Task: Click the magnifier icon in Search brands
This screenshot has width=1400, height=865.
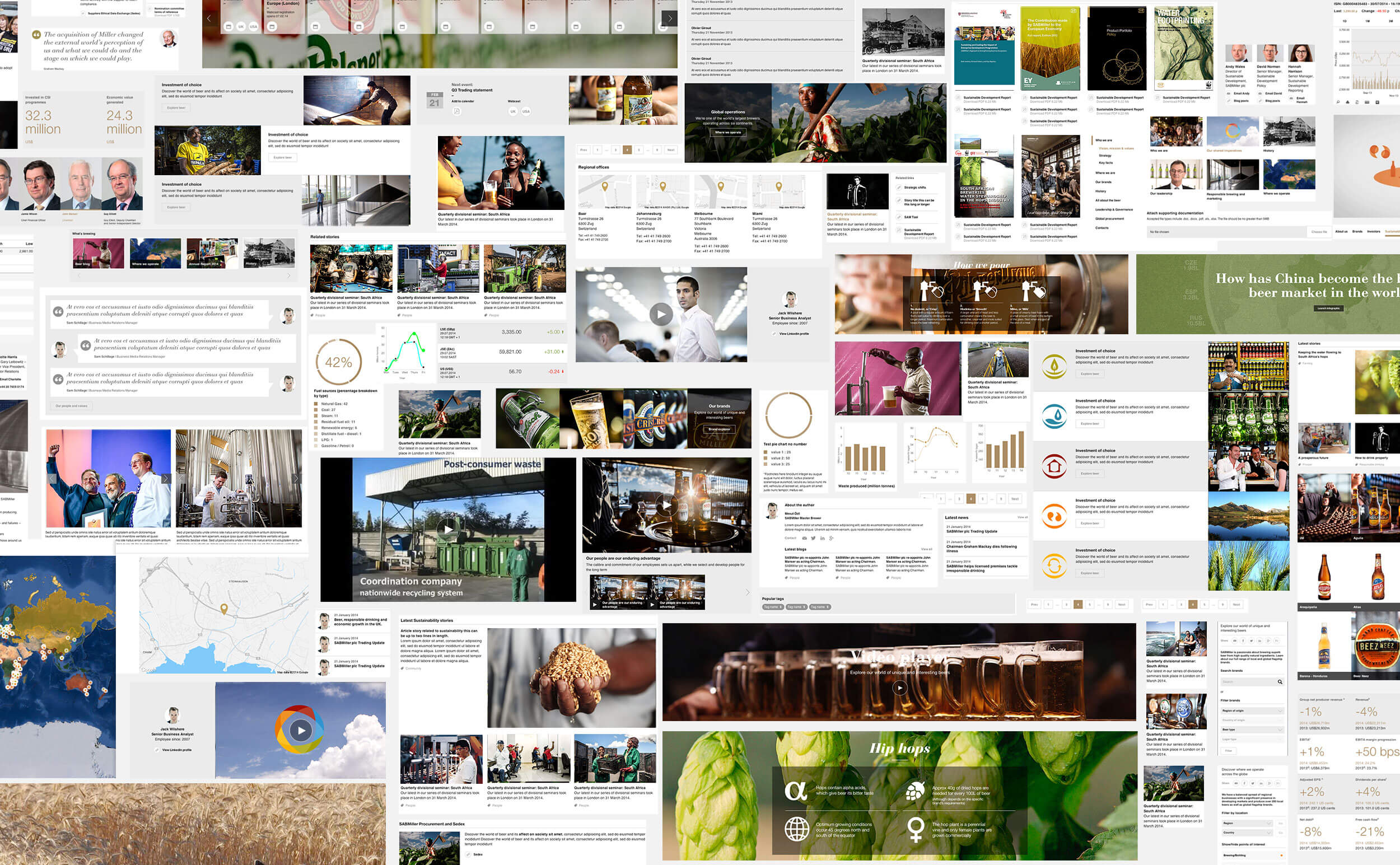Action: 1280,682
